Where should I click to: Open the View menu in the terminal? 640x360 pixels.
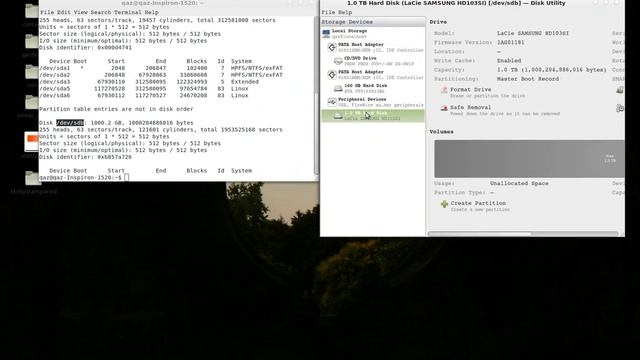click(x=80, y=13)
